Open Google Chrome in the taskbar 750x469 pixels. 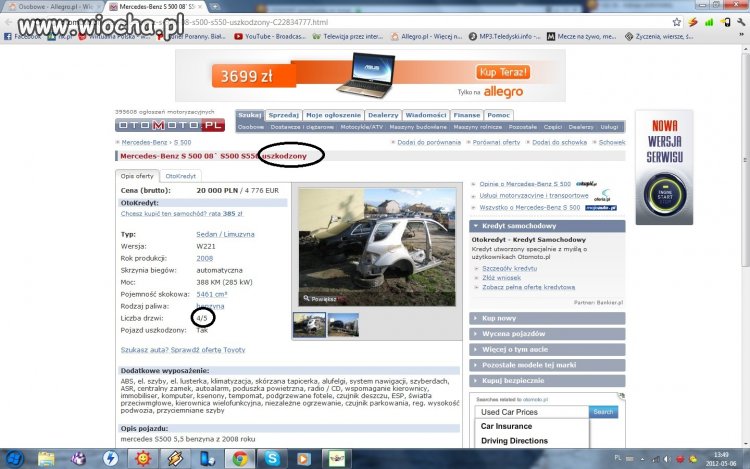coord(240,459)
